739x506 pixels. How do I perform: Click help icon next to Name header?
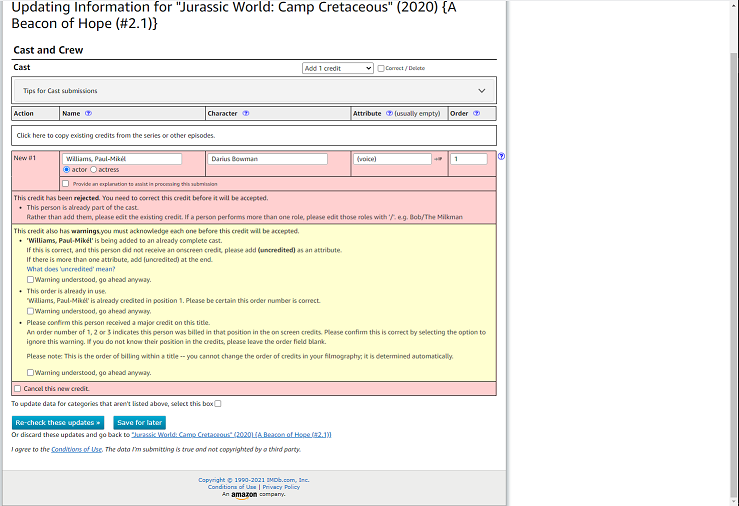coord(89,114)
